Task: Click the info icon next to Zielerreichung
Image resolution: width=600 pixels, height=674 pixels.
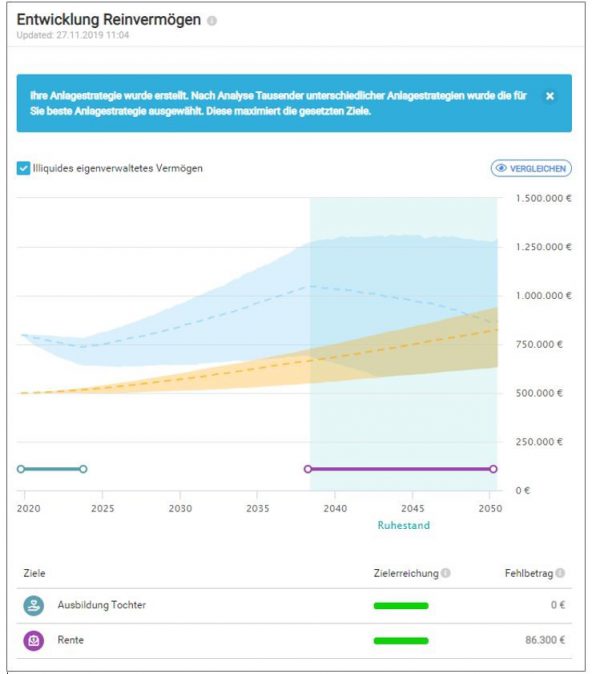Action: point(445,573)
